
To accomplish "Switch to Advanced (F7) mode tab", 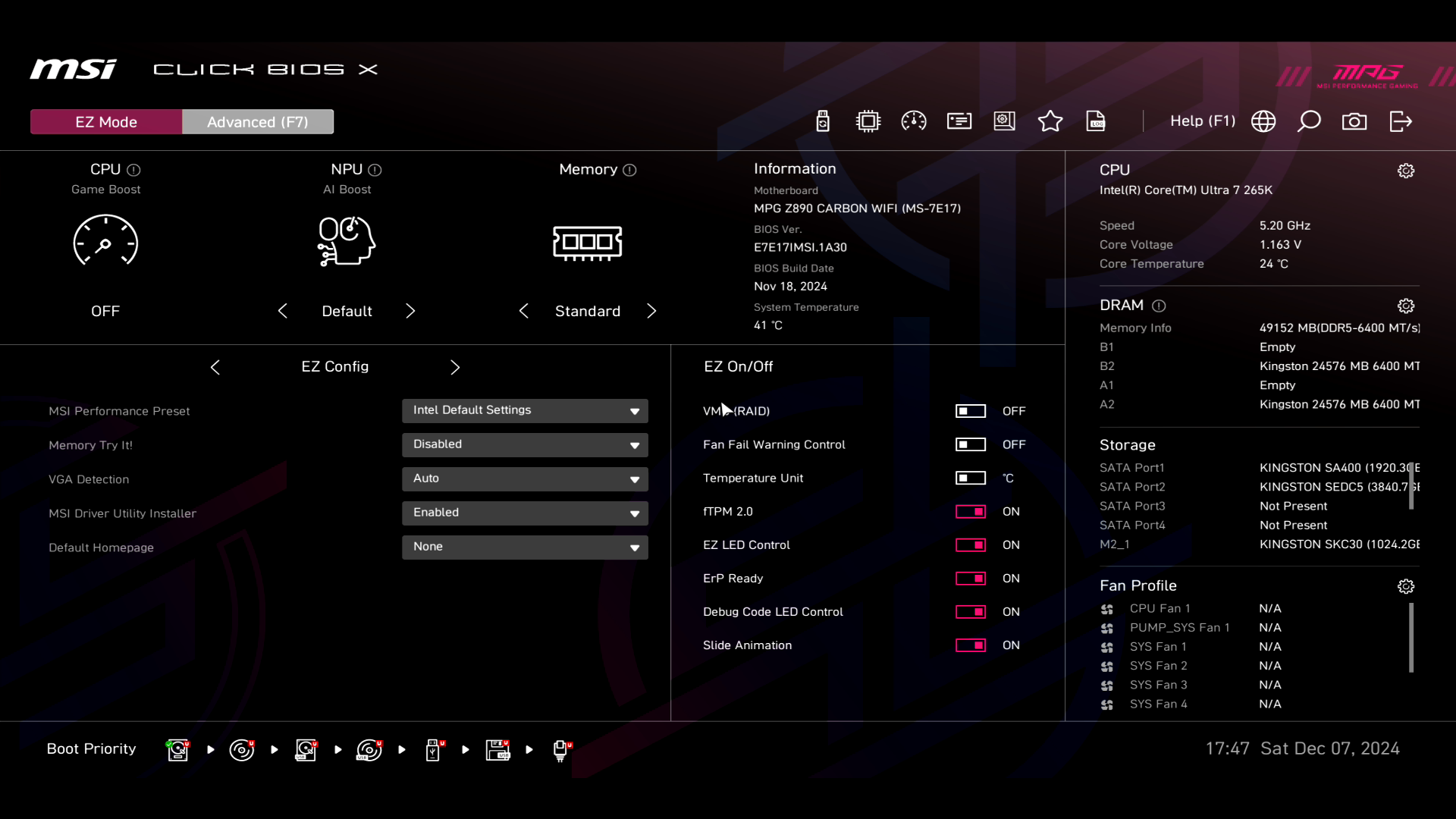I will [x=258, y=122].
